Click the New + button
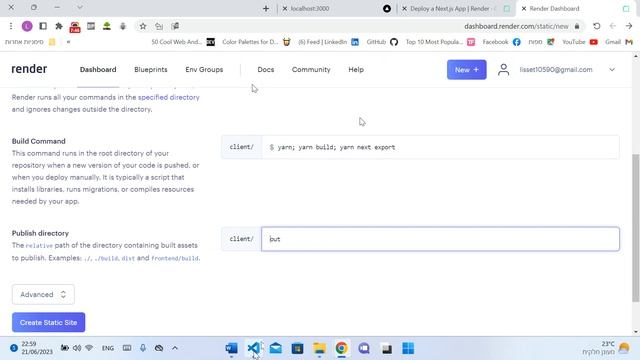The image size is (640, 360). [x=467, y=70]
